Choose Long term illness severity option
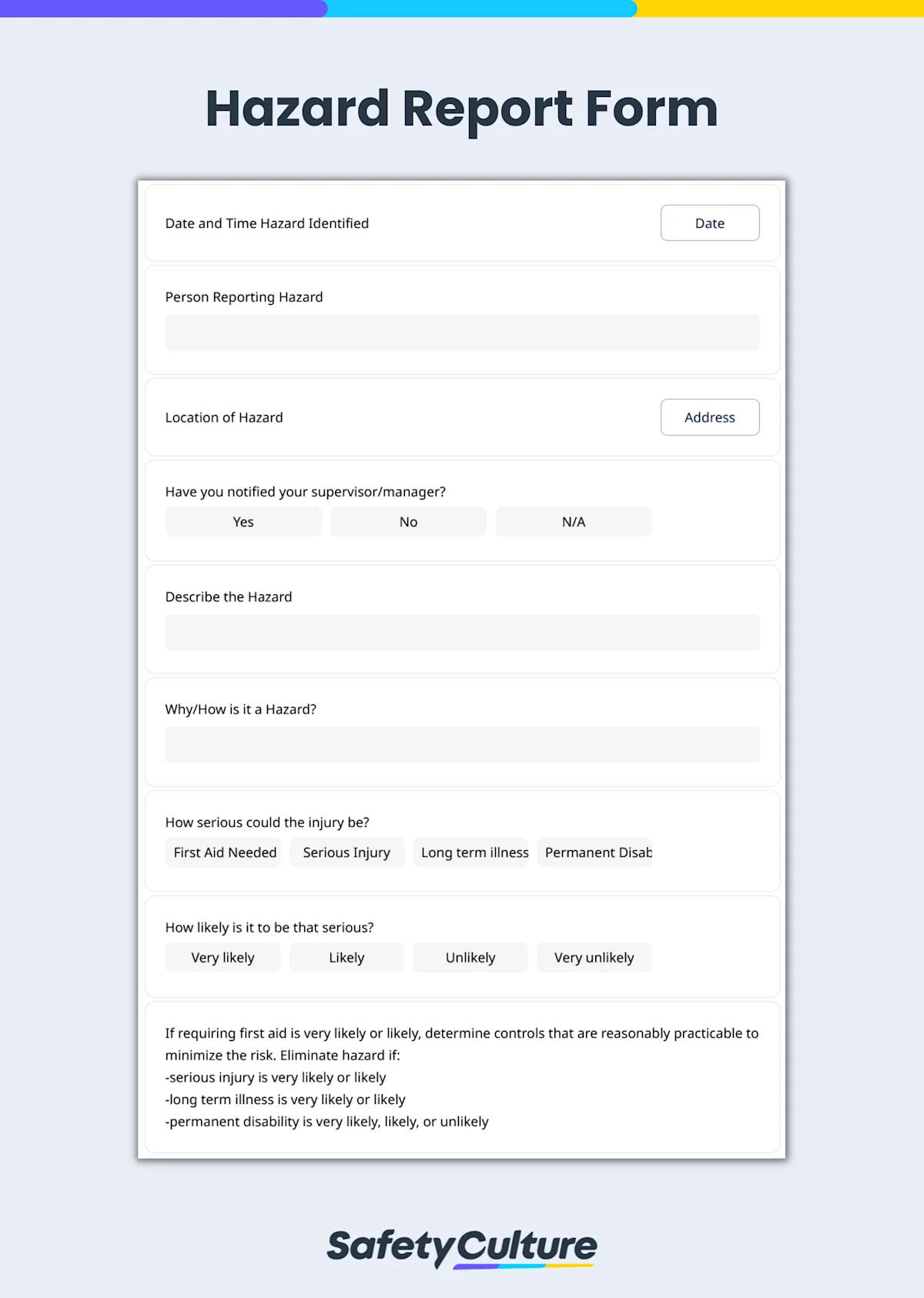This screenshot has width=924, height=1298. (x=471, y=852)
